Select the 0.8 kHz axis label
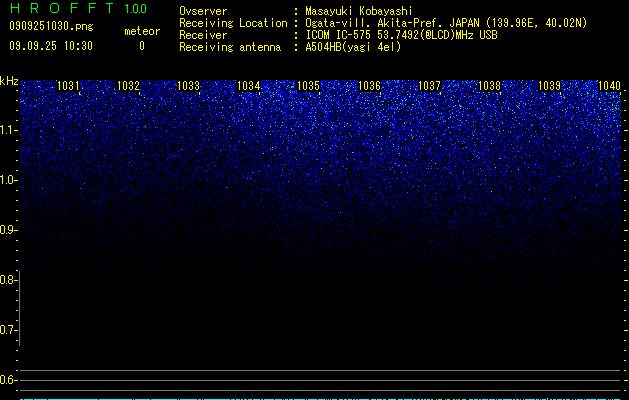Image resolution: width=629 pixels, height=400 pixels. click(8, 280)
